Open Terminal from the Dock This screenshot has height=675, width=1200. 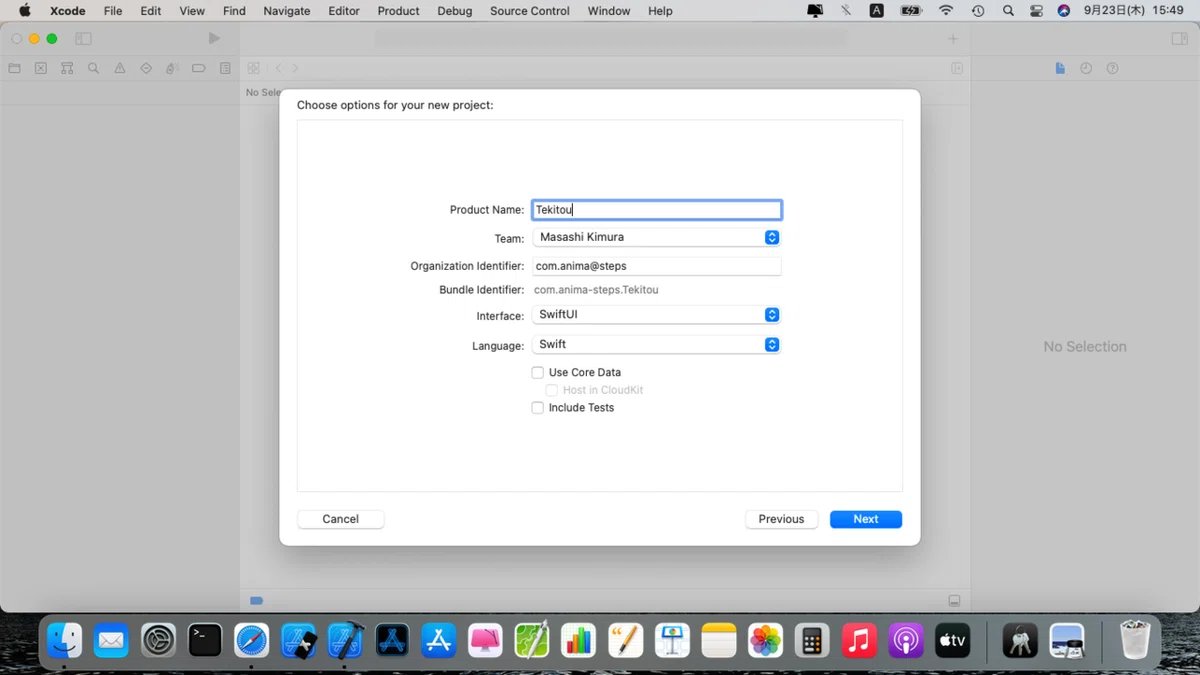tap(205, 640)
